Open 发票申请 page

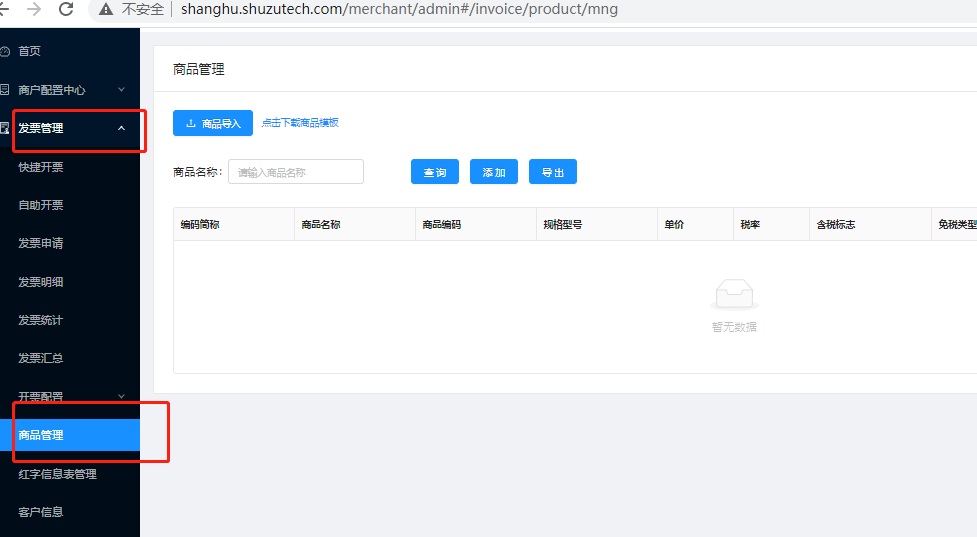pyautogui.click(x=41, y=243)
